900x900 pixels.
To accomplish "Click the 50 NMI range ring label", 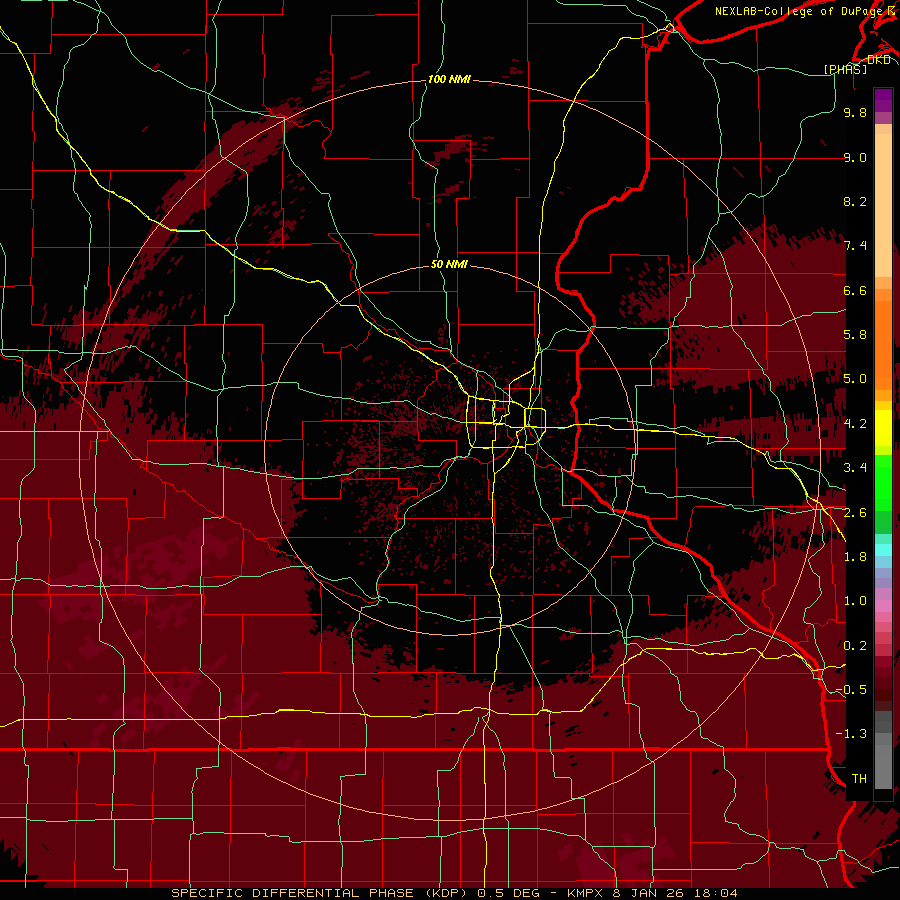I will point(449,264).
